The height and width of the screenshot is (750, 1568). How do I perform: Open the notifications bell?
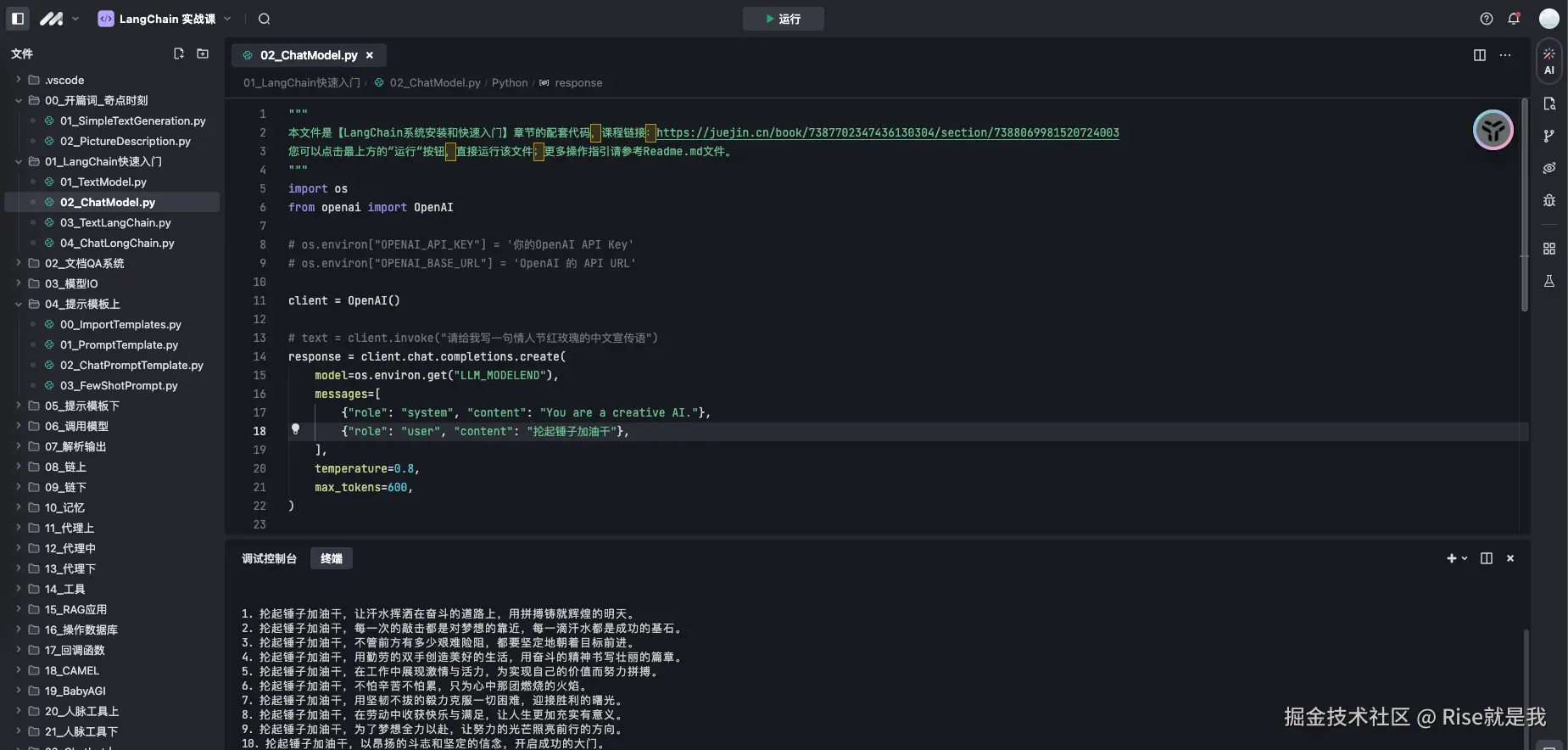pyautogui.click(x=1514, y=19)
